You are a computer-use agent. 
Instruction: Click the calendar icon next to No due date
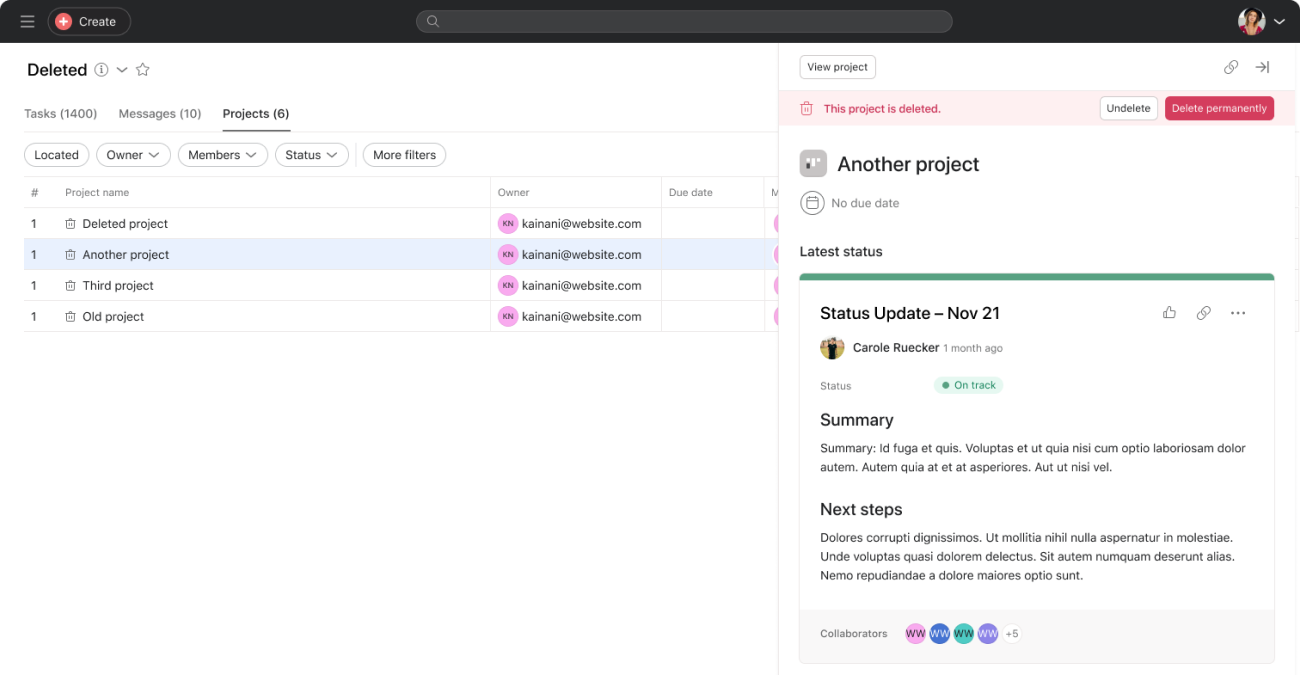812,203
